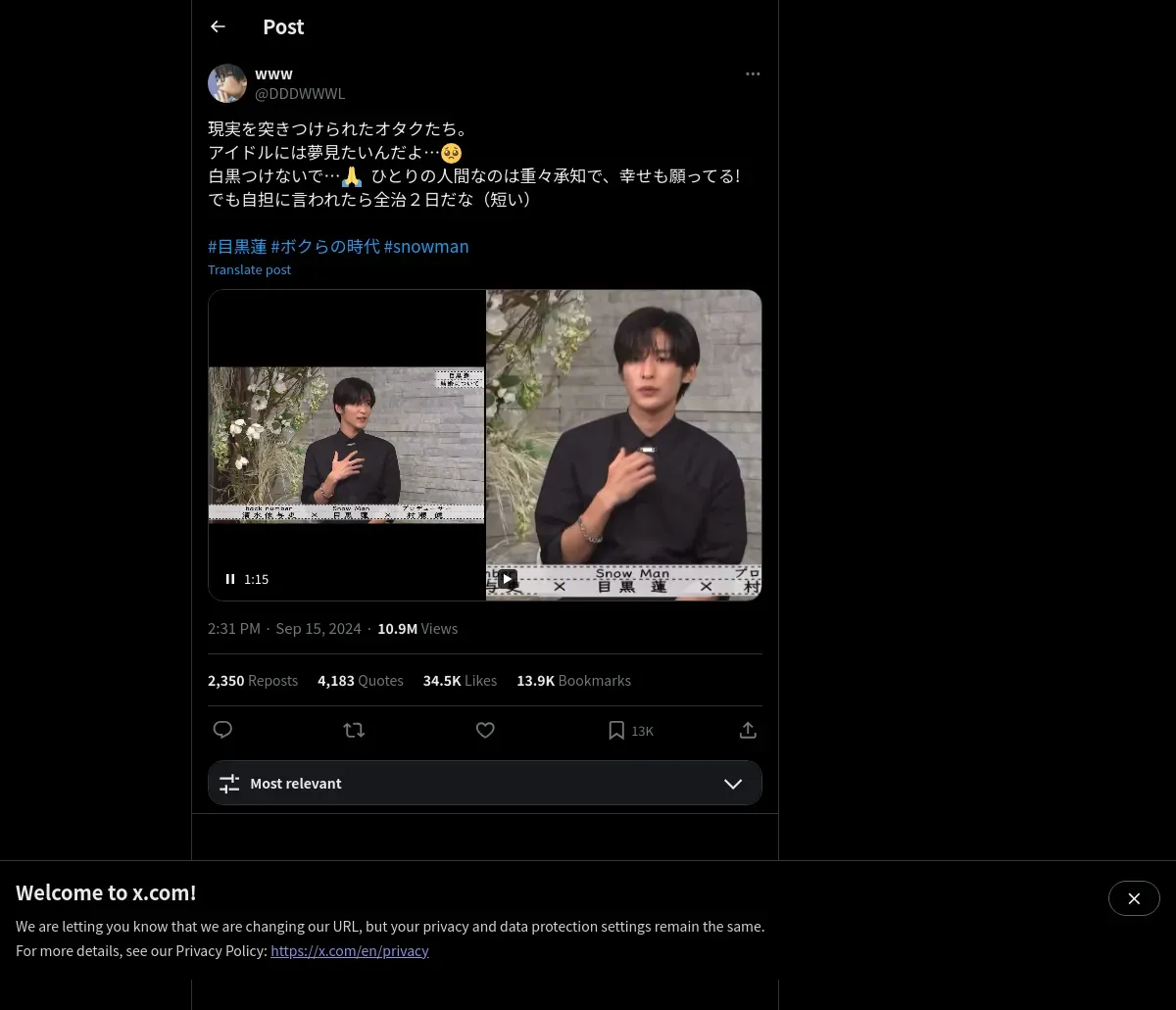Open the three-dot more options menu
Image resolution: width=1176 pixels, height=1010 pixels.
[752, 74]
